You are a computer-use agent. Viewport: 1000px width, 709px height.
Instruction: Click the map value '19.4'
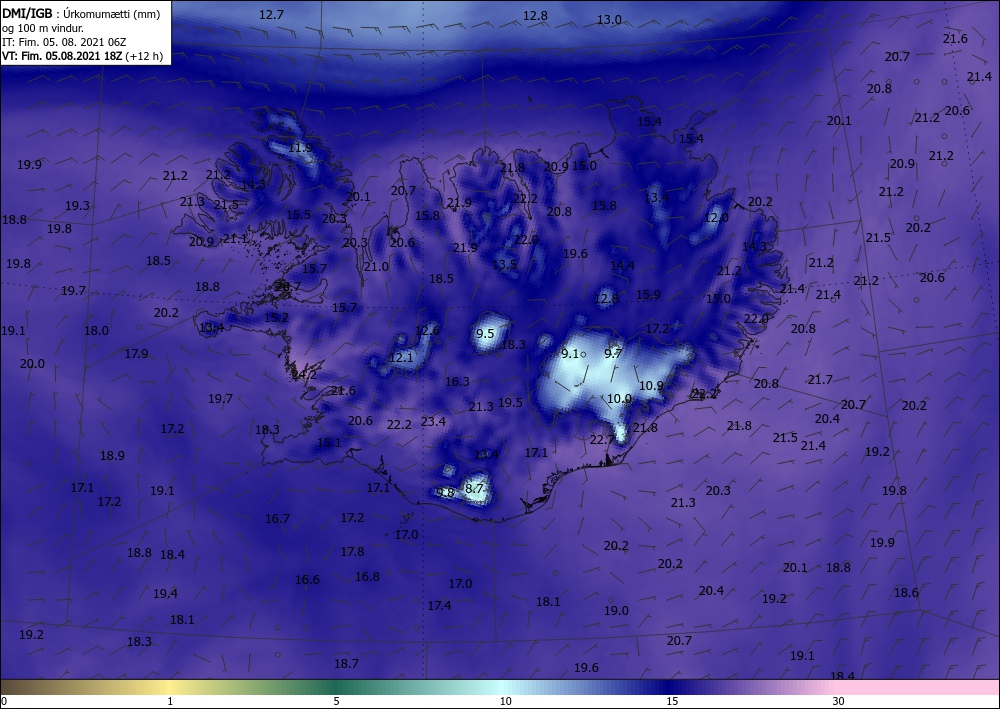165,594
